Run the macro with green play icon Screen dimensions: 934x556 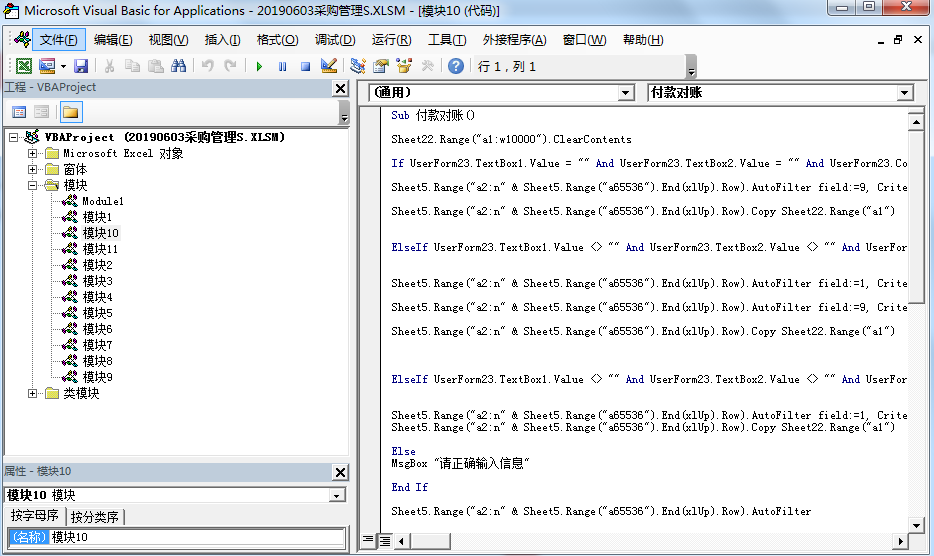pyautogui.click(x=259, y=66)
